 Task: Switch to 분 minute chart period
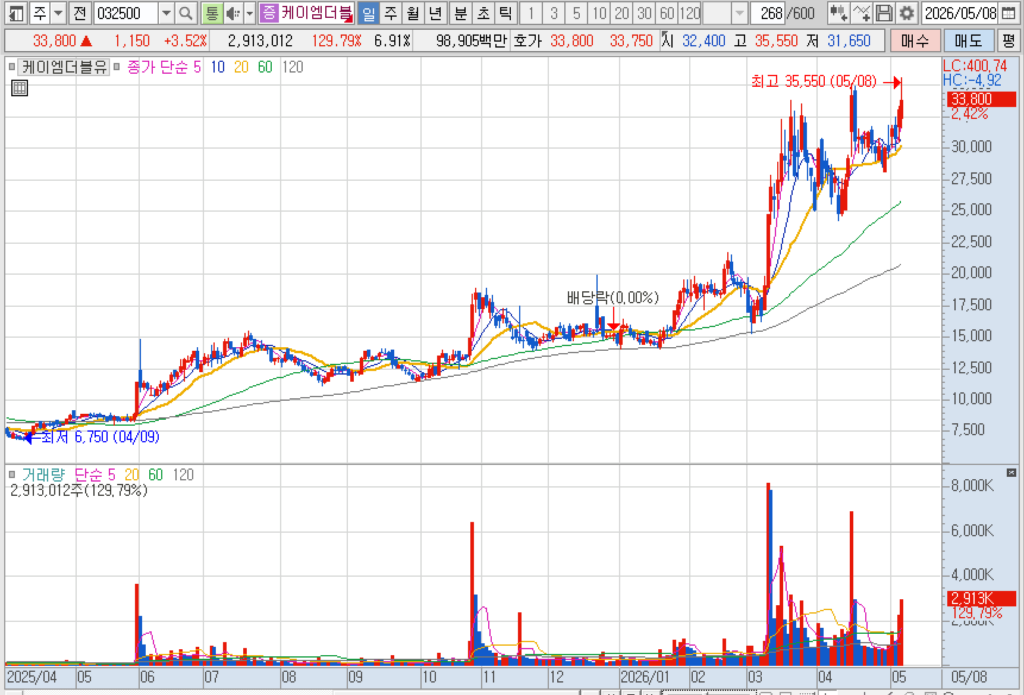coord(460,12)
